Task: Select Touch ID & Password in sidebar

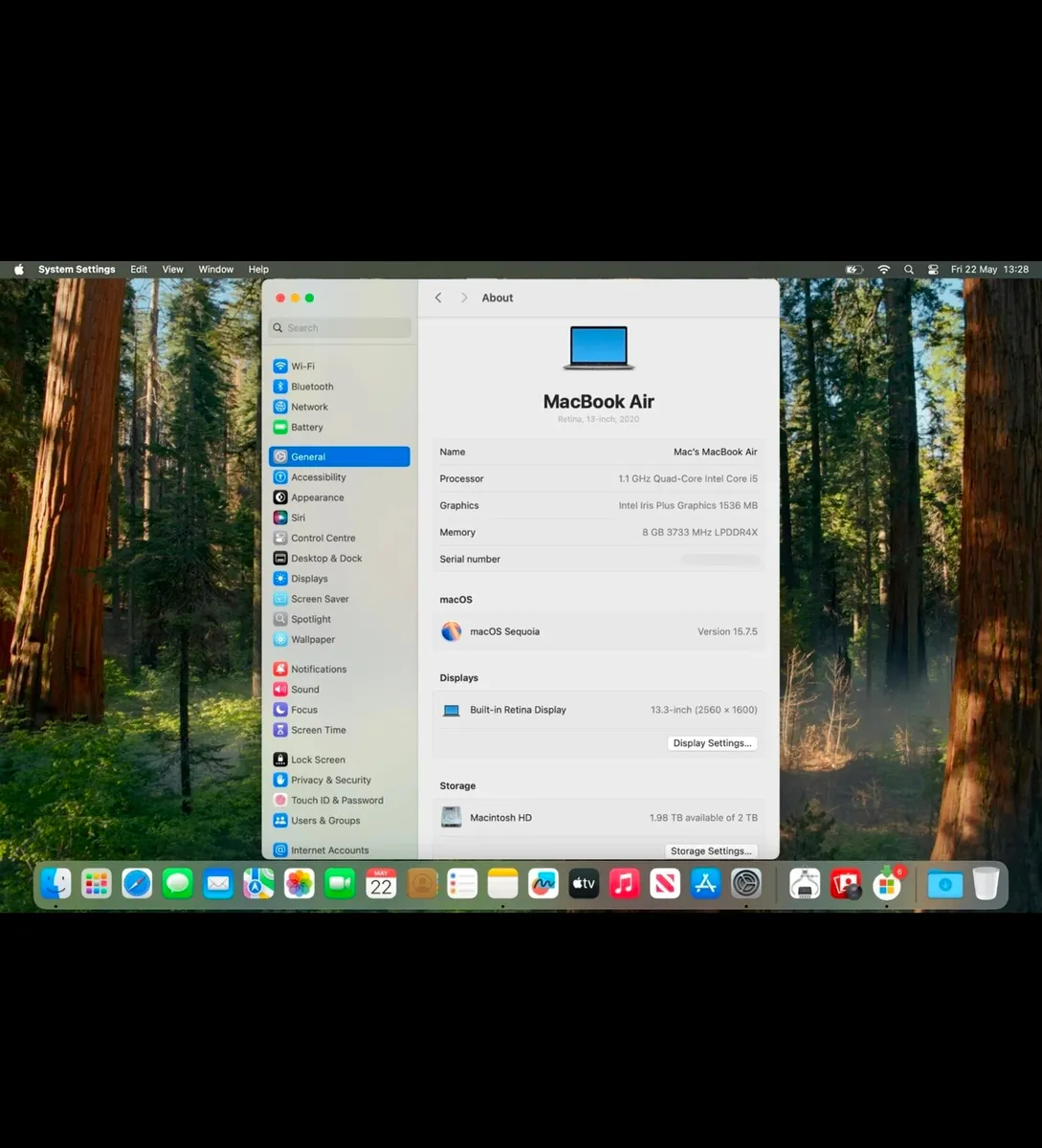Action: (x=340, y=801)
